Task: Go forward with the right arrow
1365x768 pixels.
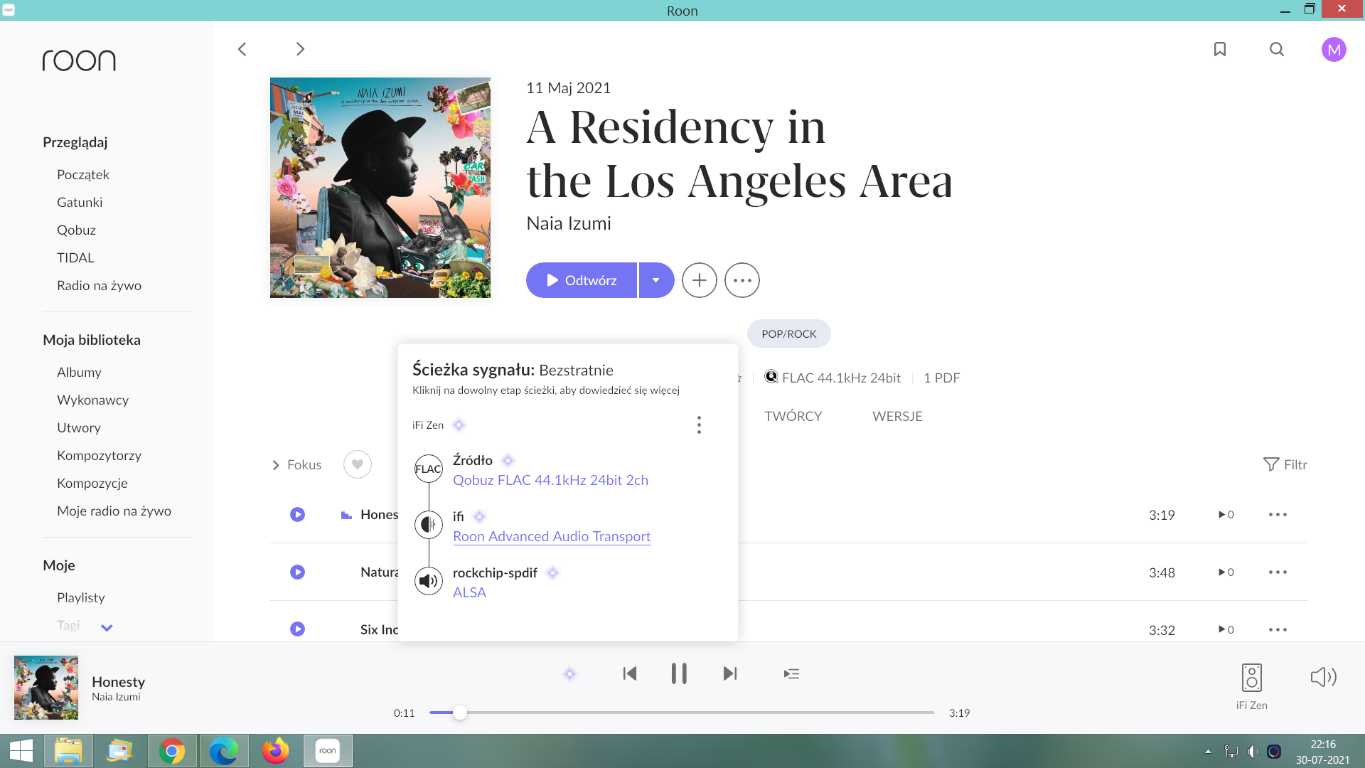Action: 300,49
